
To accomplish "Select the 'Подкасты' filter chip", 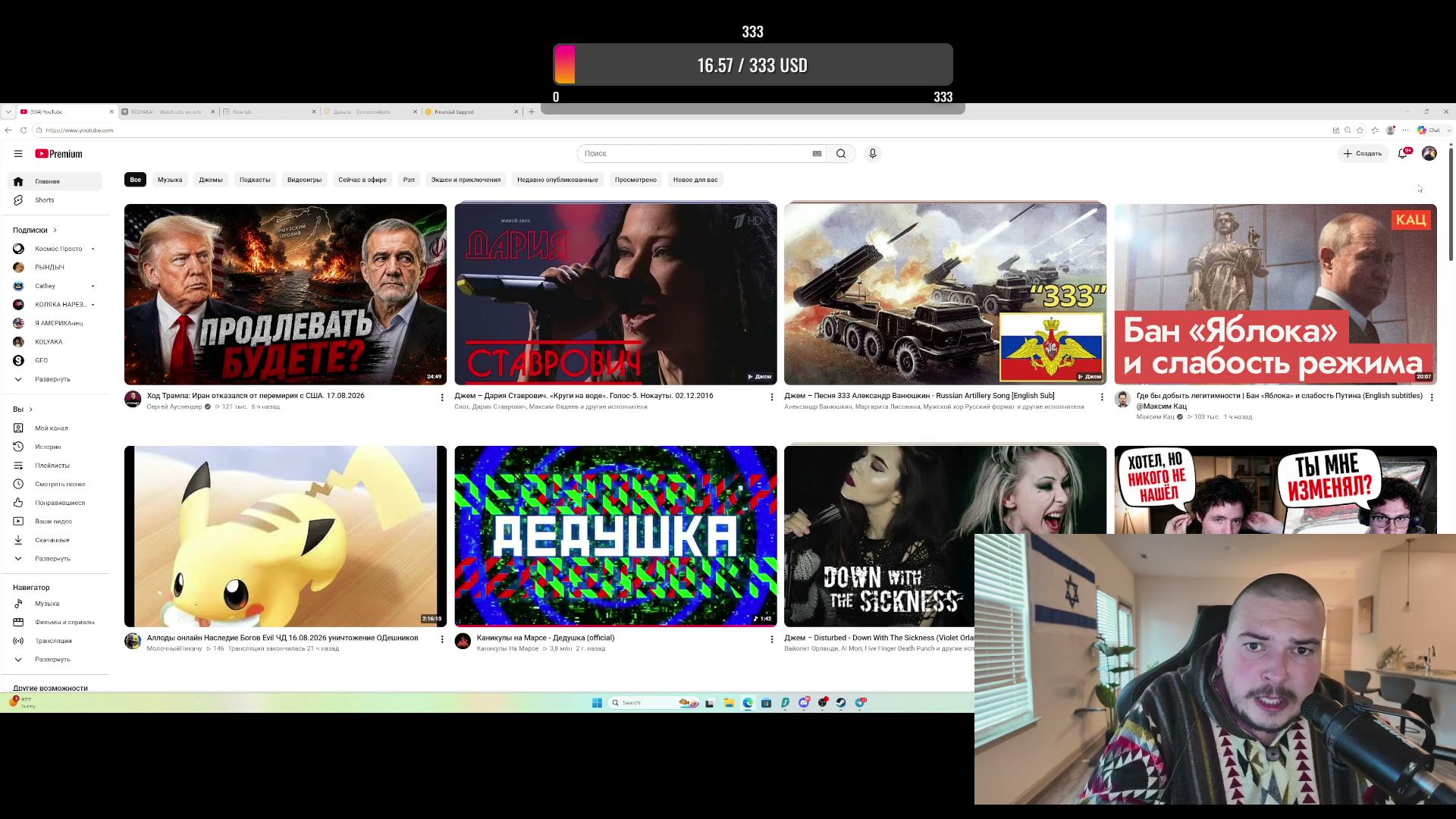I will pos(255,180).
